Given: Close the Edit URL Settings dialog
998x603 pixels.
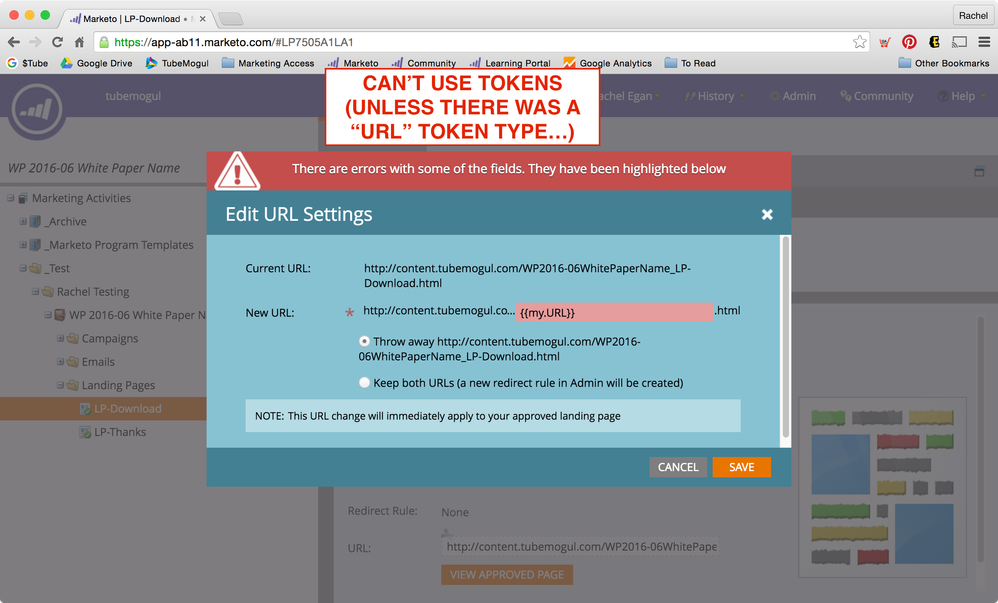Looking at the screenshot, I should coord(767,215).
